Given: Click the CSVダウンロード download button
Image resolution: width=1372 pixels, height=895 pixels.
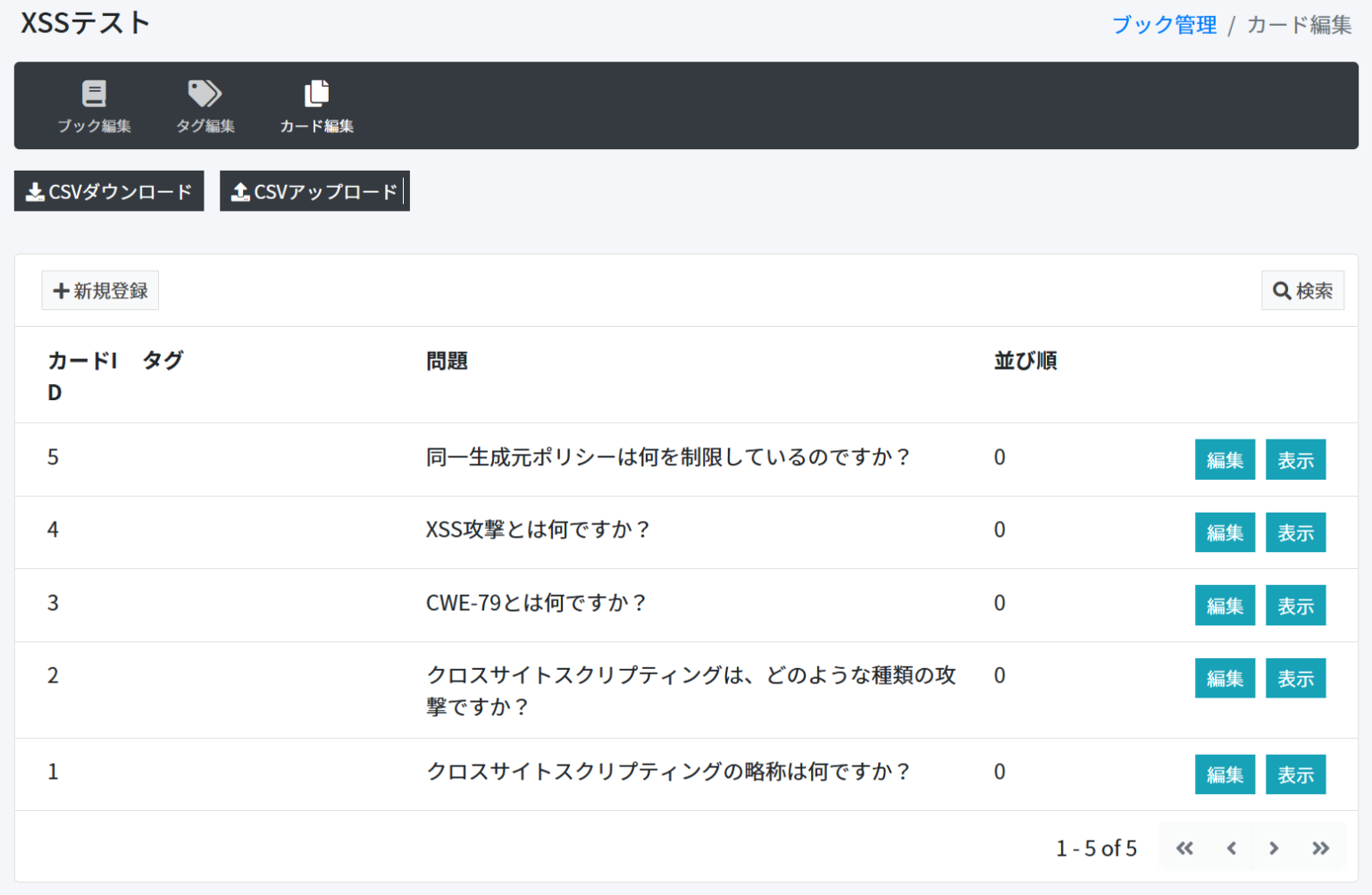Looking at the screenshot, I should tap(109, 191).
